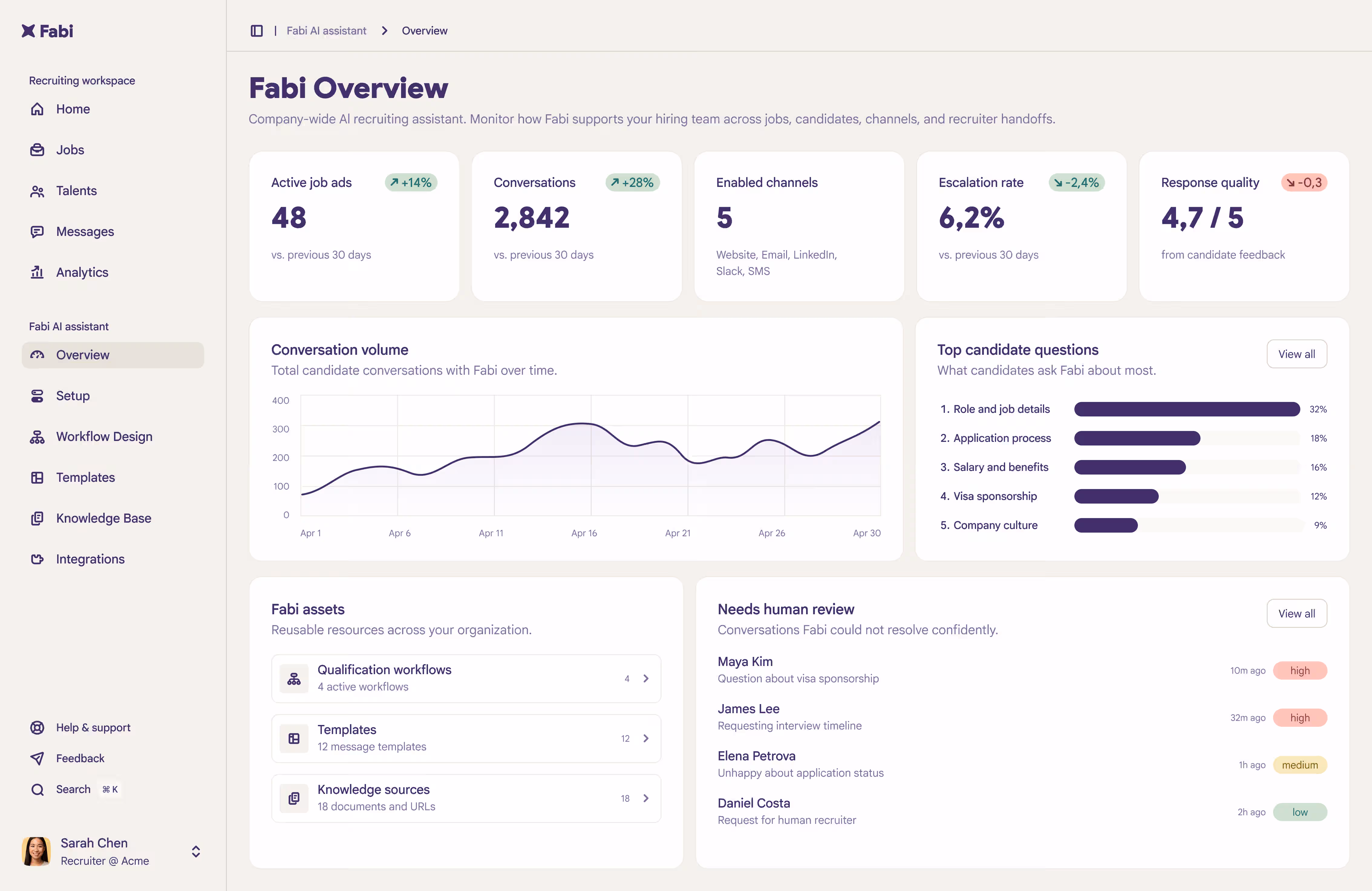Open Knowledge sources via its chevron
The height and width of the screenshot is (891, 1372).
click(x=646, y=798)
